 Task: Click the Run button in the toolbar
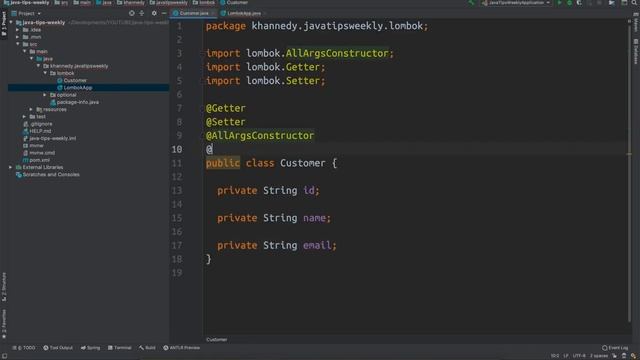(560, 2)
